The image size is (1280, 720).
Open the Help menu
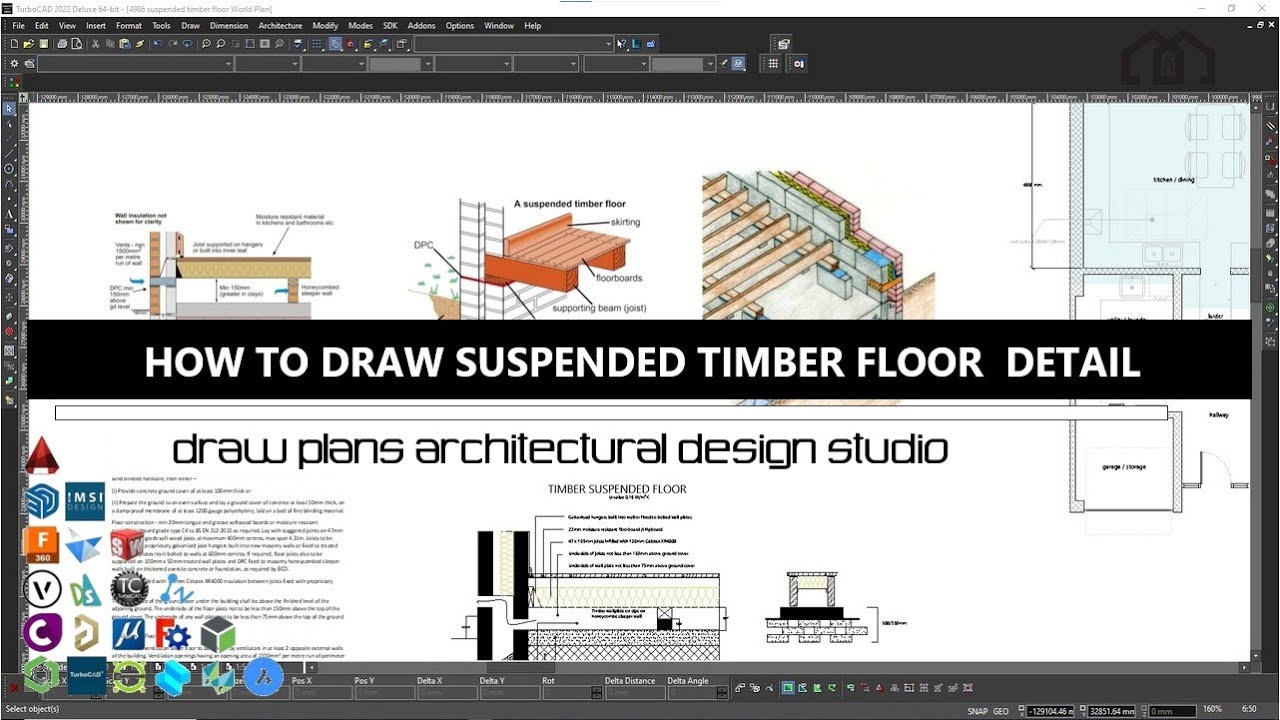[533, 26]
